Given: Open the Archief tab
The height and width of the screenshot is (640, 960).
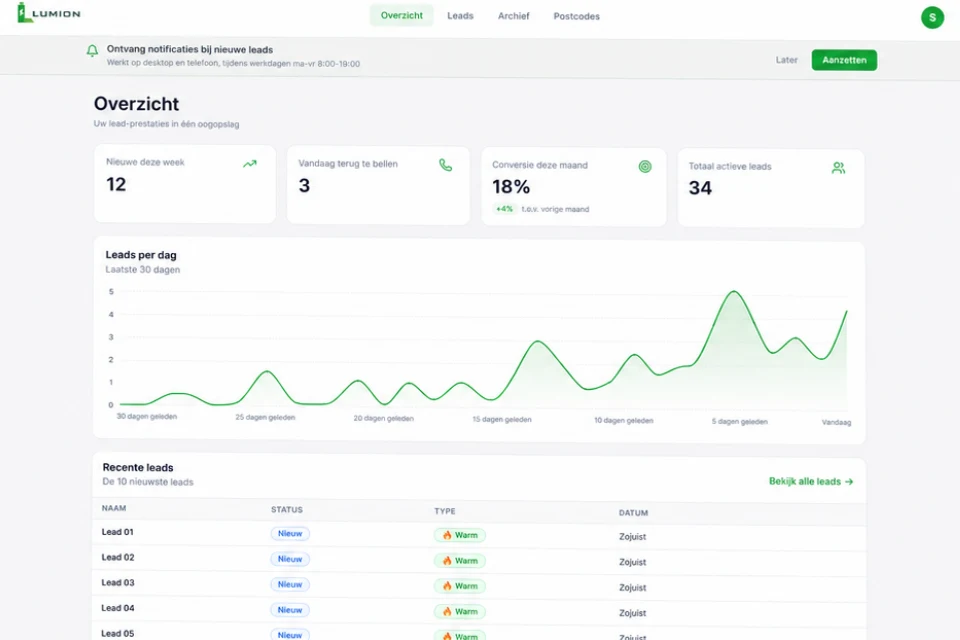Looking at the screenshot, I should 513,16.
